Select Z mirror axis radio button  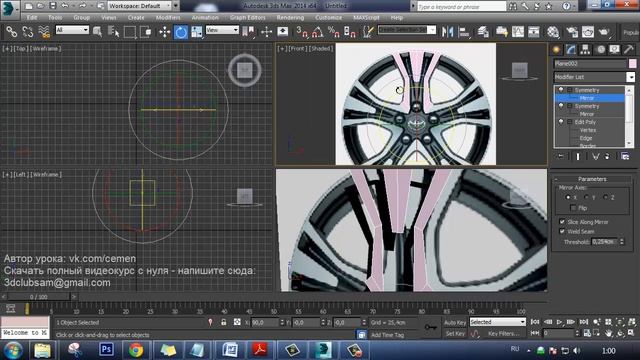(605, 197)
